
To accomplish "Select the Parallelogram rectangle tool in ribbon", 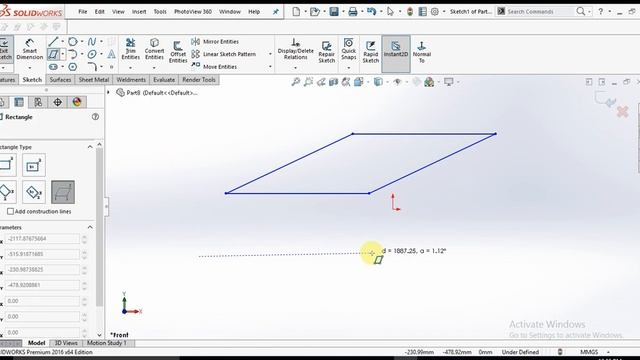I will click(x=53, y=54).
